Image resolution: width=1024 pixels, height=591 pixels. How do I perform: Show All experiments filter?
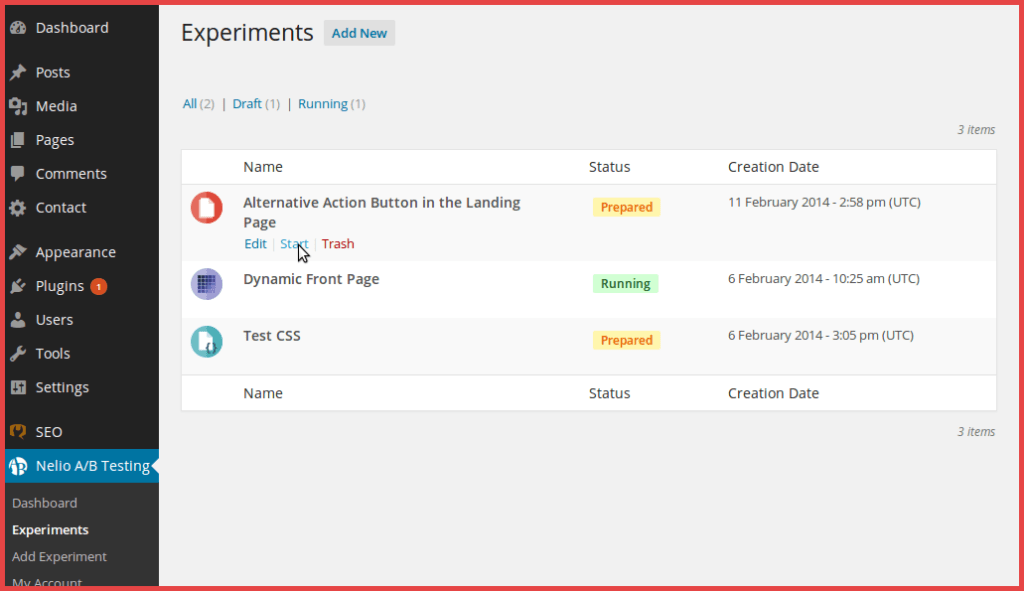190,104
